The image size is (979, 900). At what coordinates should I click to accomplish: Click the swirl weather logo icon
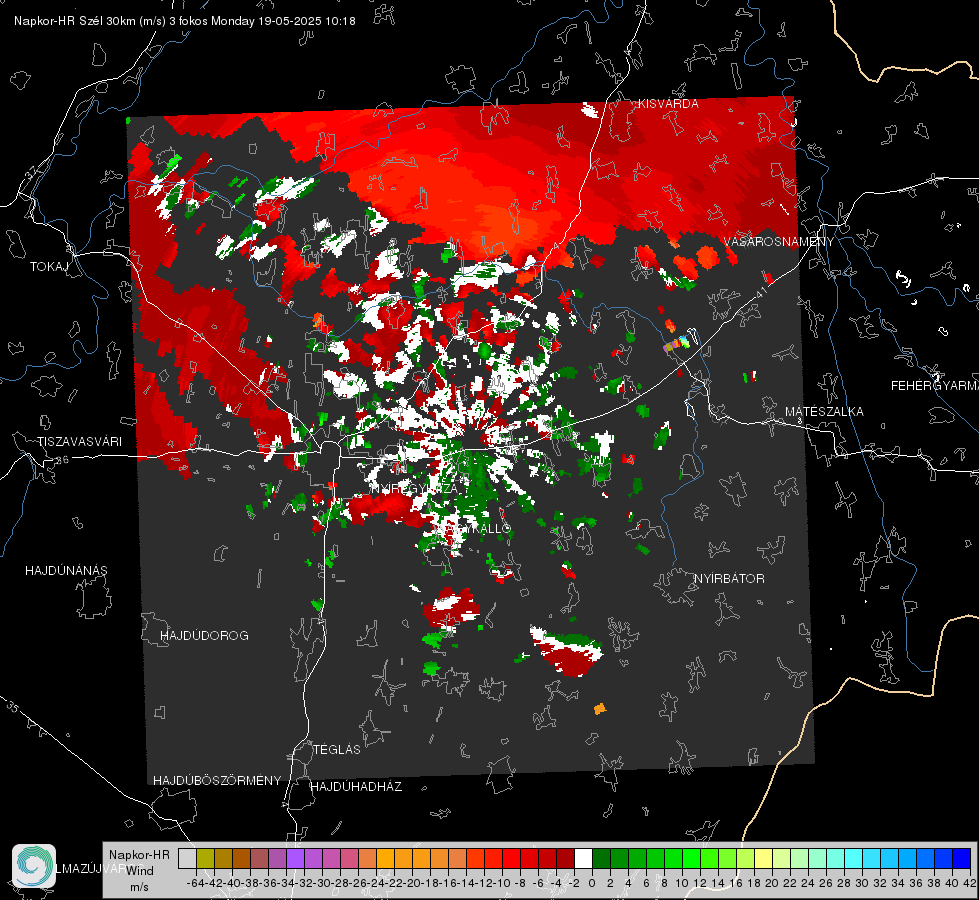(x=34, y=866)
